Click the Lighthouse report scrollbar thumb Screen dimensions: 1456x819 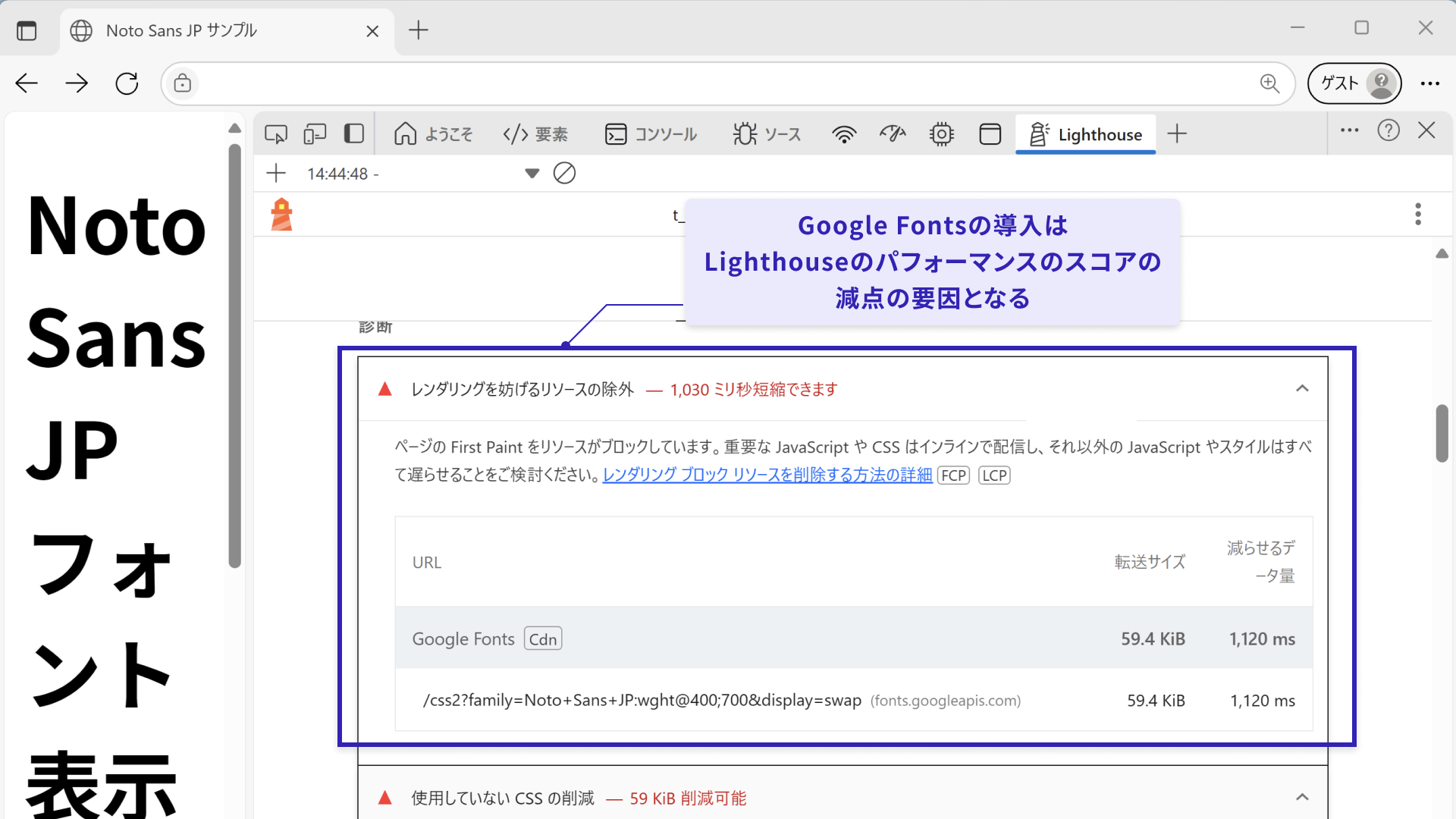[1442, 434]
